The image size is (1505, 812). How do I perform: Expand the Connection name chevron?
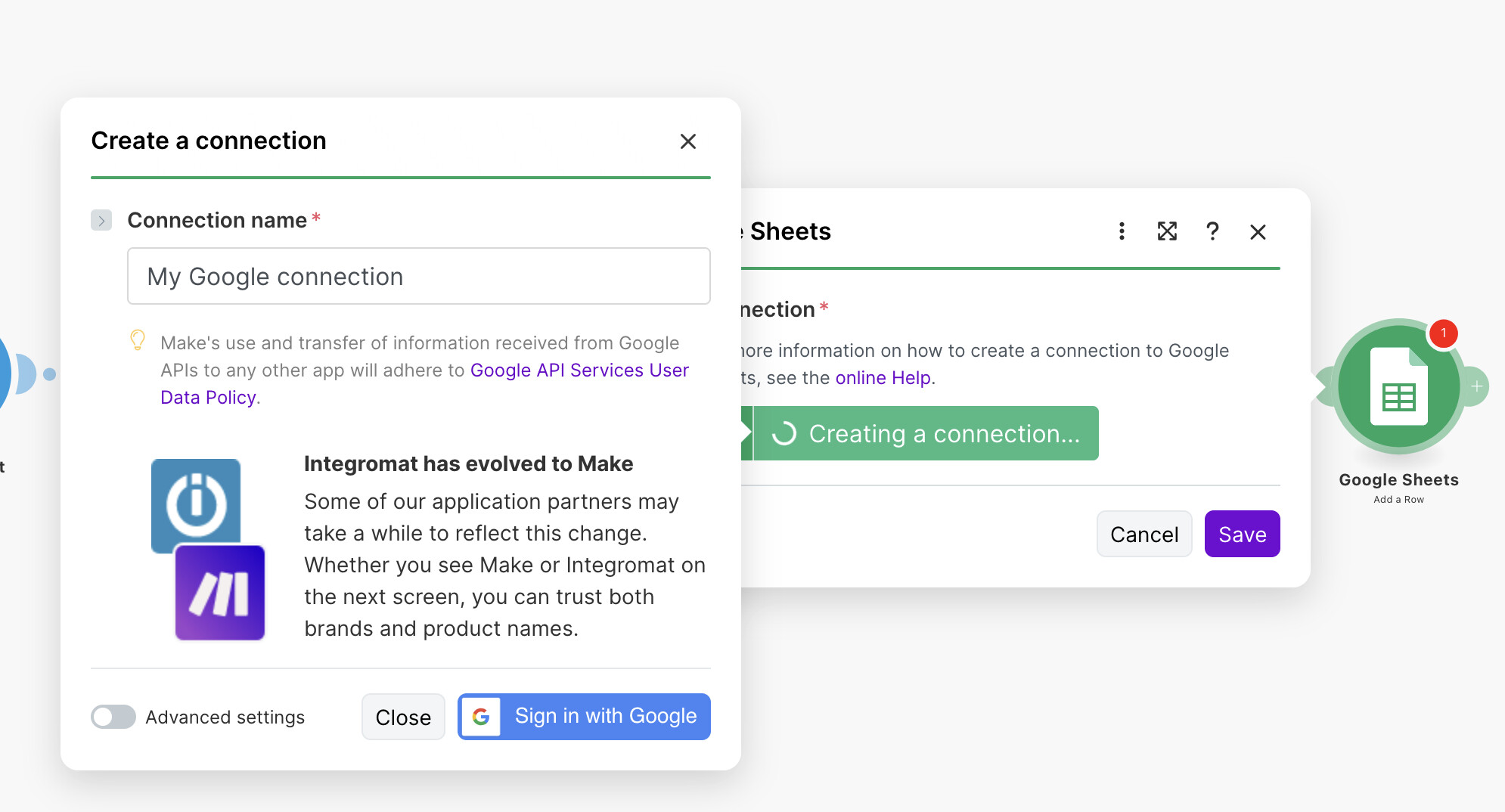(x=101, y=221)
